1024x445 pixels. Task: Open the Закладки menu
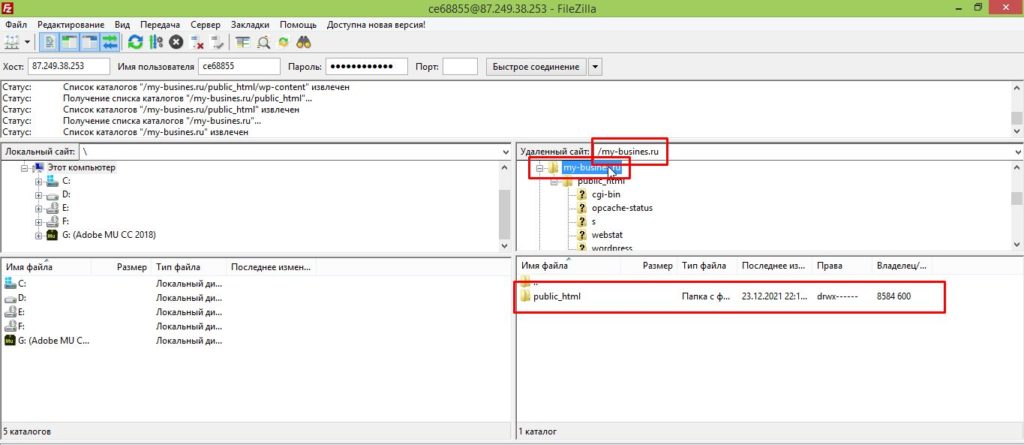pyautogui.click(x=251, y=24)
